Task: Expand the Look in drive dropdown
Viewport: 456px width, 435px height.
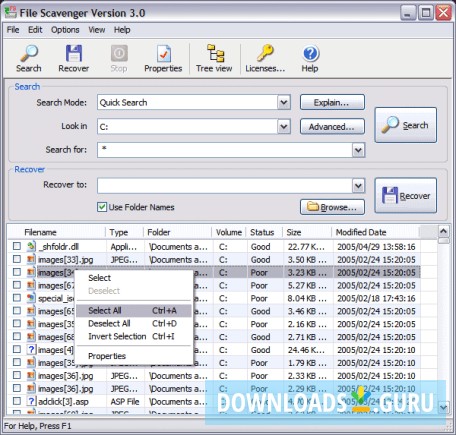Action: [284, 126]
